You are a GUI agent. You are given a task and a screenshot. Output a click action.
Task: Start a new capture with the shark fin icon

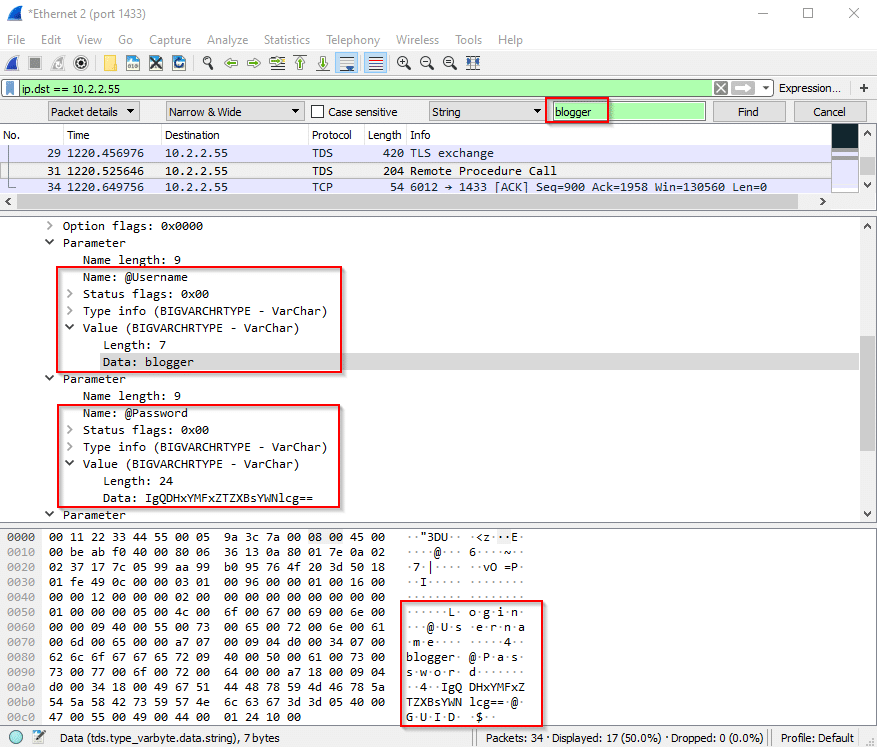(x=14, y=62)
